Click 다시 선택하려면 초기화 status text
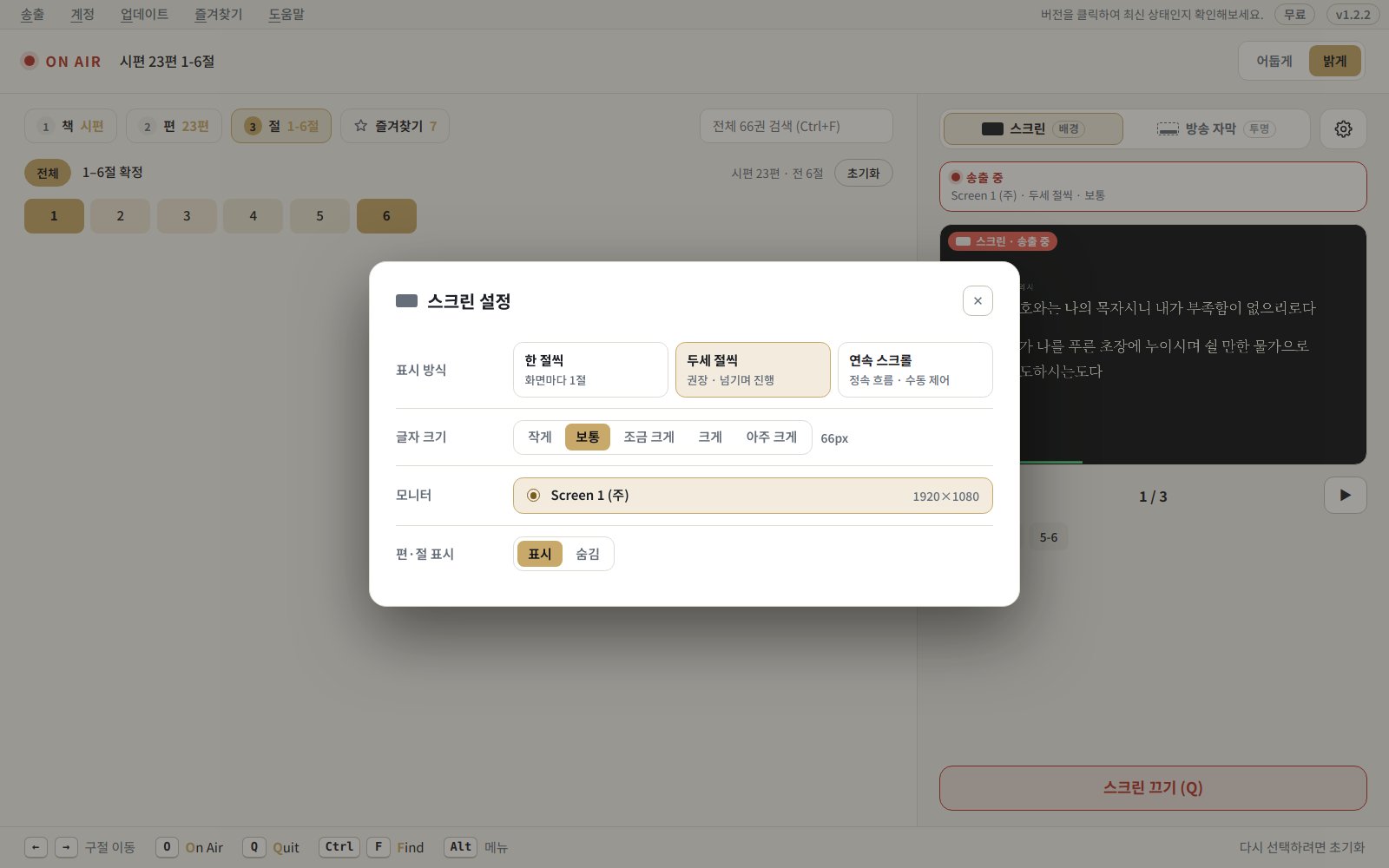 pyautogui.click(x=1302, y=847)
